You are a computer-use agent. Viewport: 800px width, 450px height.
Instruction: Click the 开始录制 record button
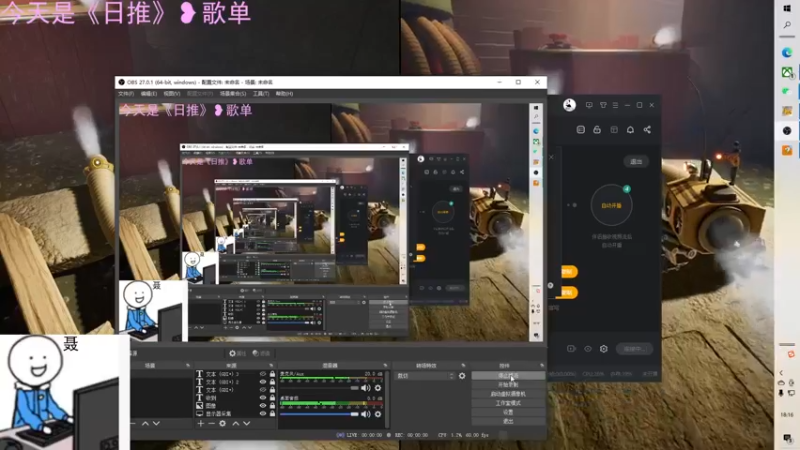coord(508,385)
